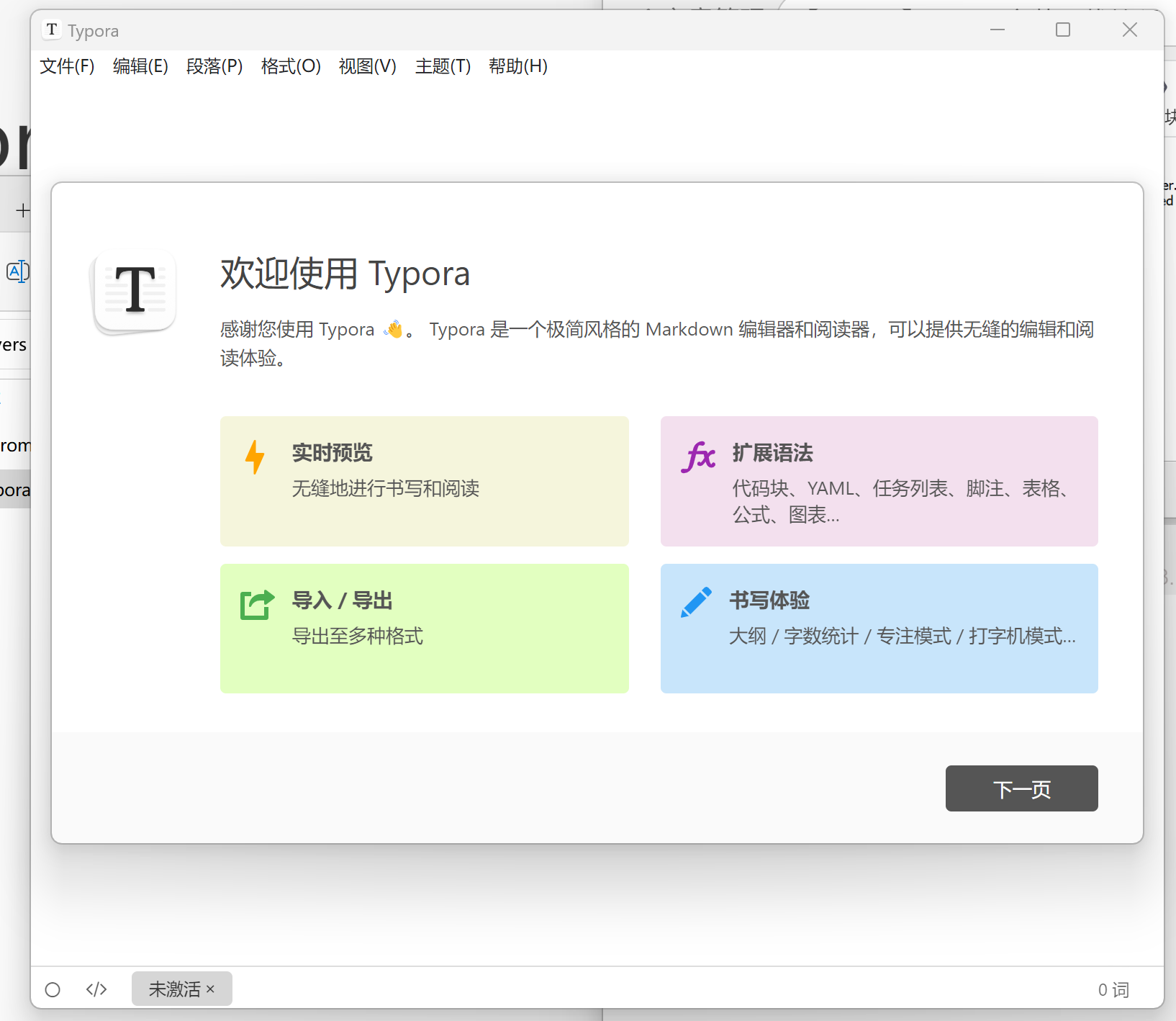Click the large Typora T logo in the dialog
Screen dimensions: 1176x1021
tap(134, 291)
